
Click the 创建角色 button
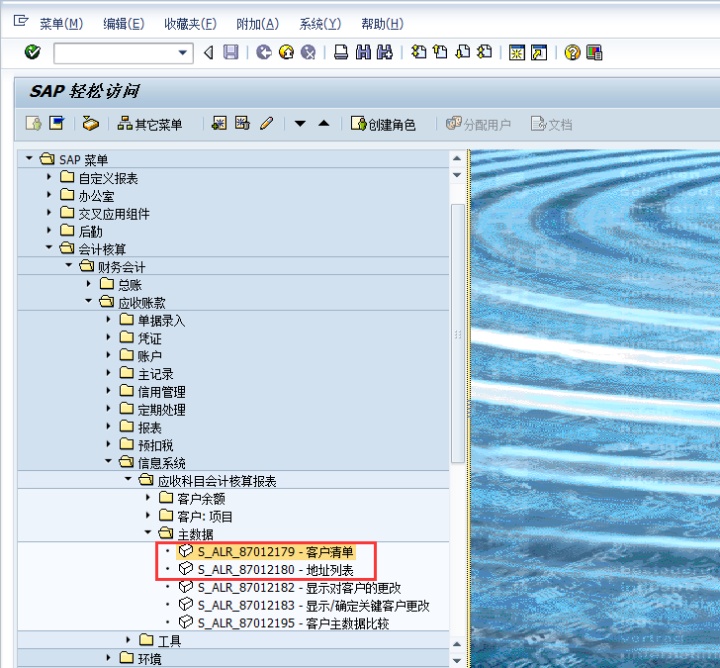[x=383, y=124]
